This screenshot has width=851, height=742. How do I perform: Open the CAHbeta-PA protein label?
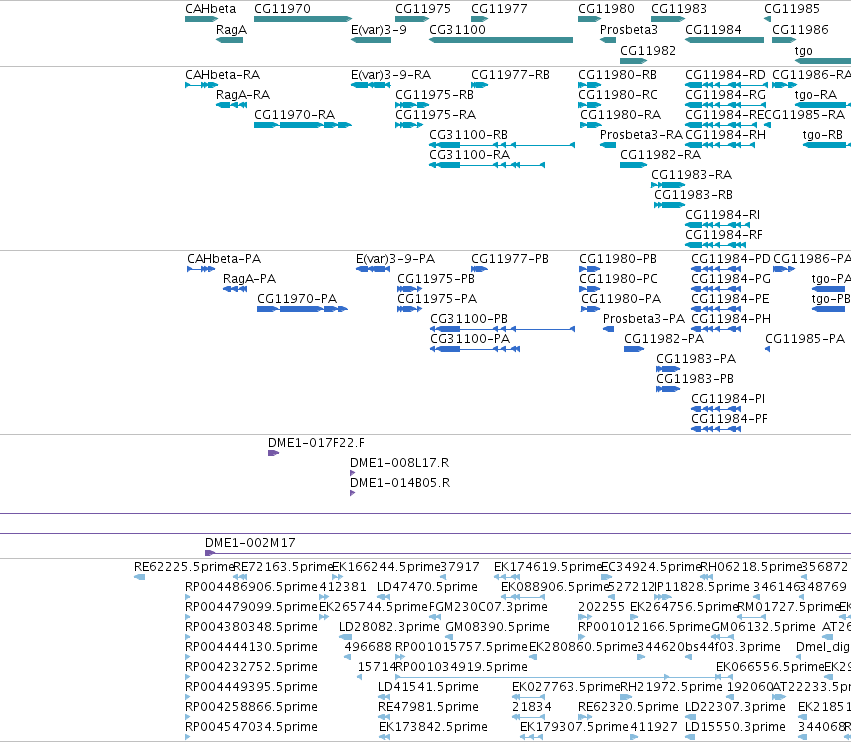[224, 258]
